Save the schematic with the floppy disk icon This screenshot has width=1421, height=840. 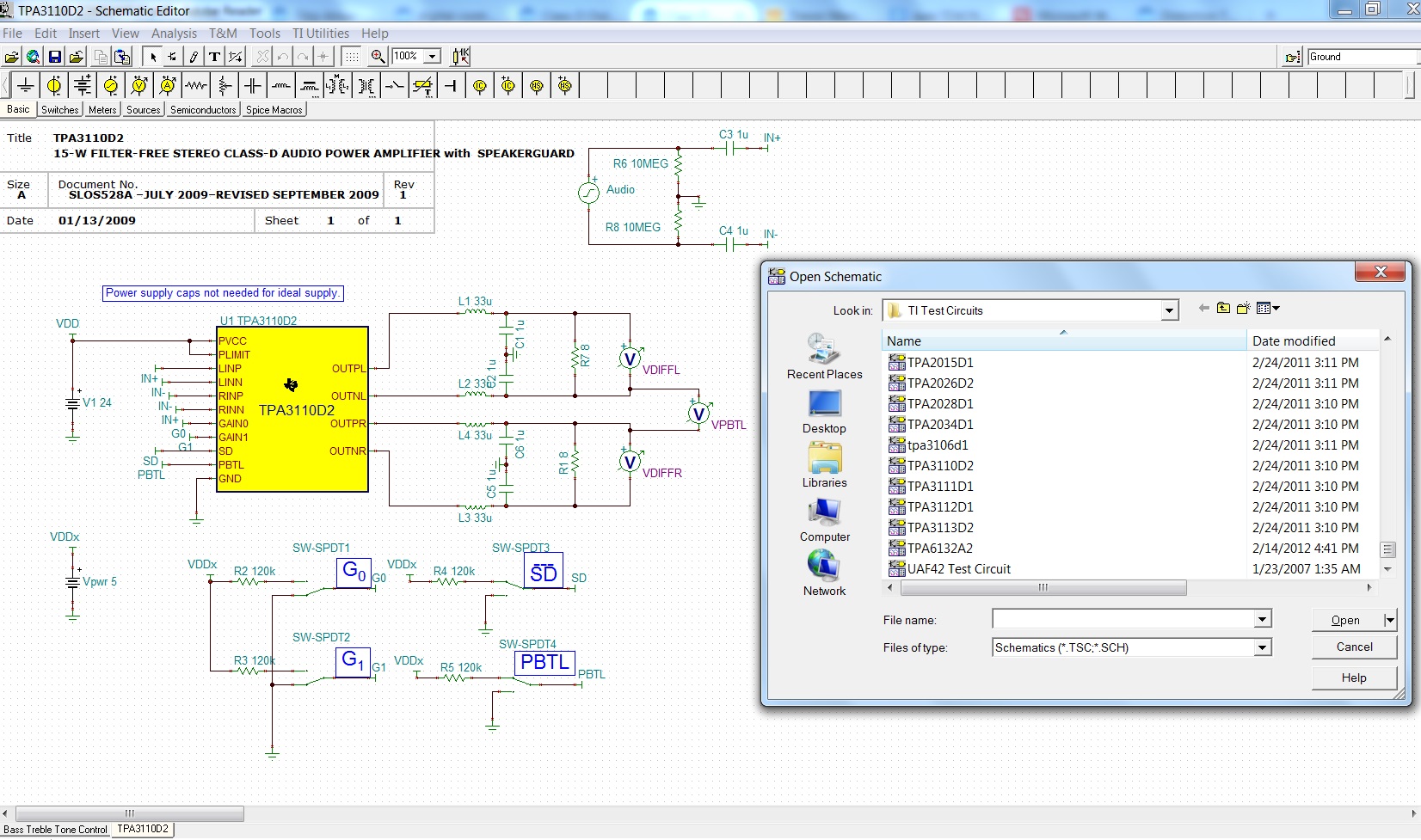coord(54,57)
